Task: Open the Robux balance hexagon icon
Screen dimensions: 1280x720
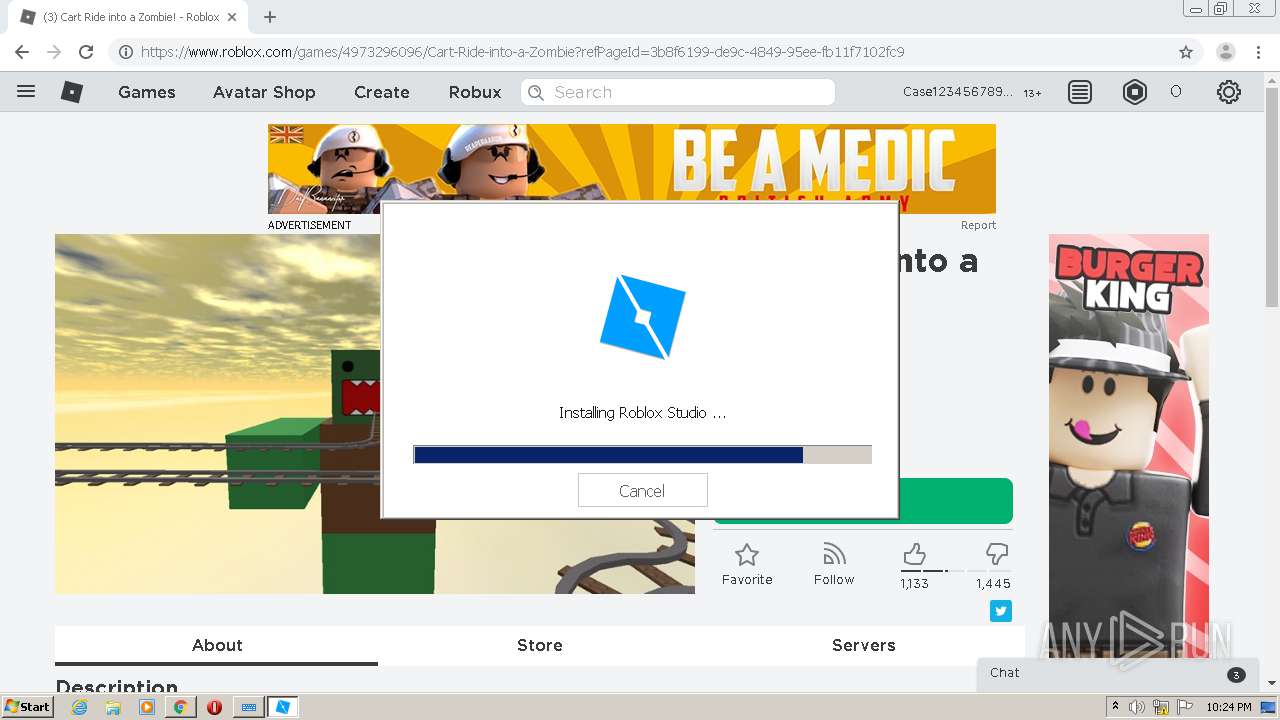Action: coord(1135,92)
